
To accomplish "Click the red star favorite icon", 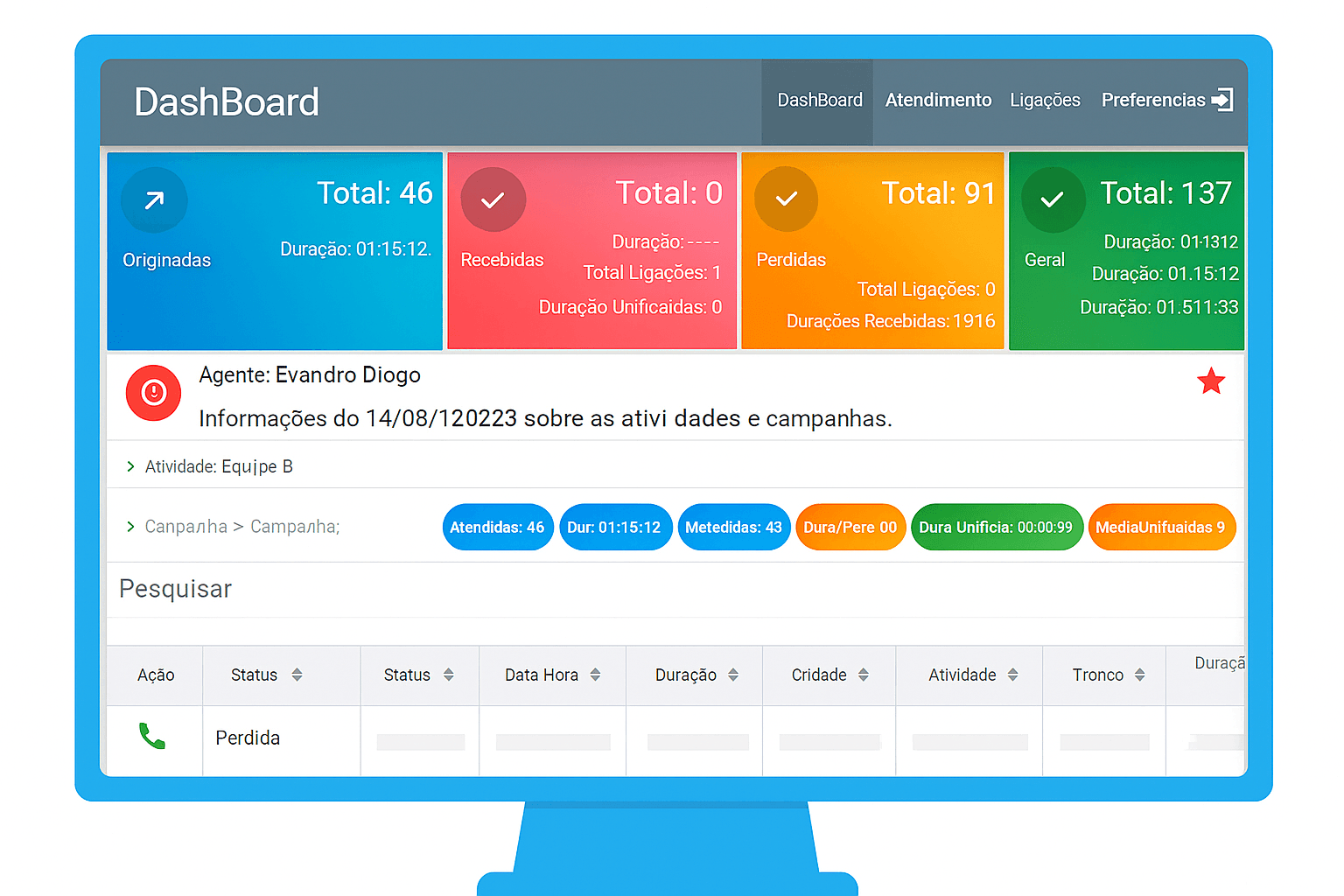I will point(1210,381).
